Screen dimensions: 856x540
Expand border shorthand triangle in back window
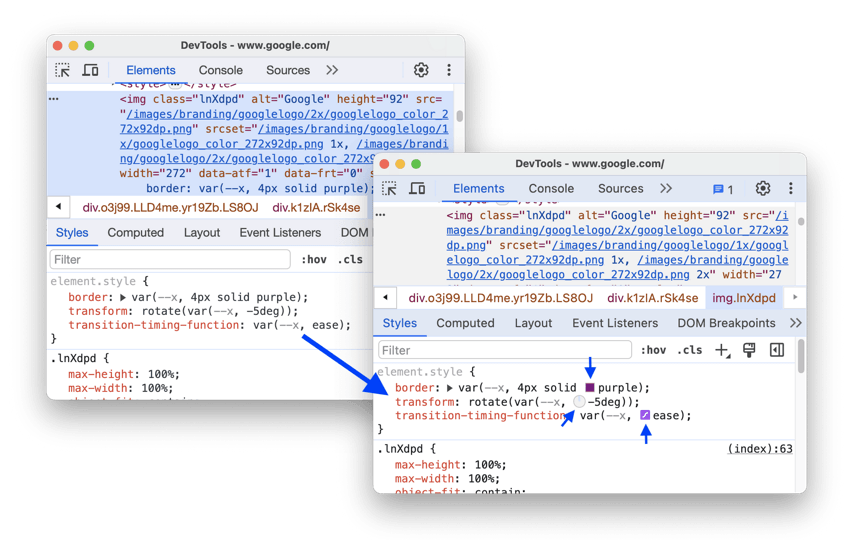(123, 298)
